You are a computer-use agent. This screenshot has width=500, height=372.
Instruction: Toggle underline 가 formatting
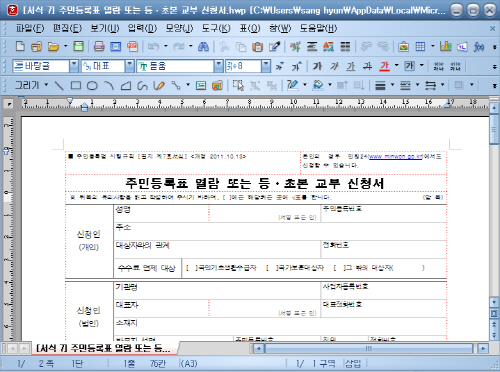click(x=351, y=66)
